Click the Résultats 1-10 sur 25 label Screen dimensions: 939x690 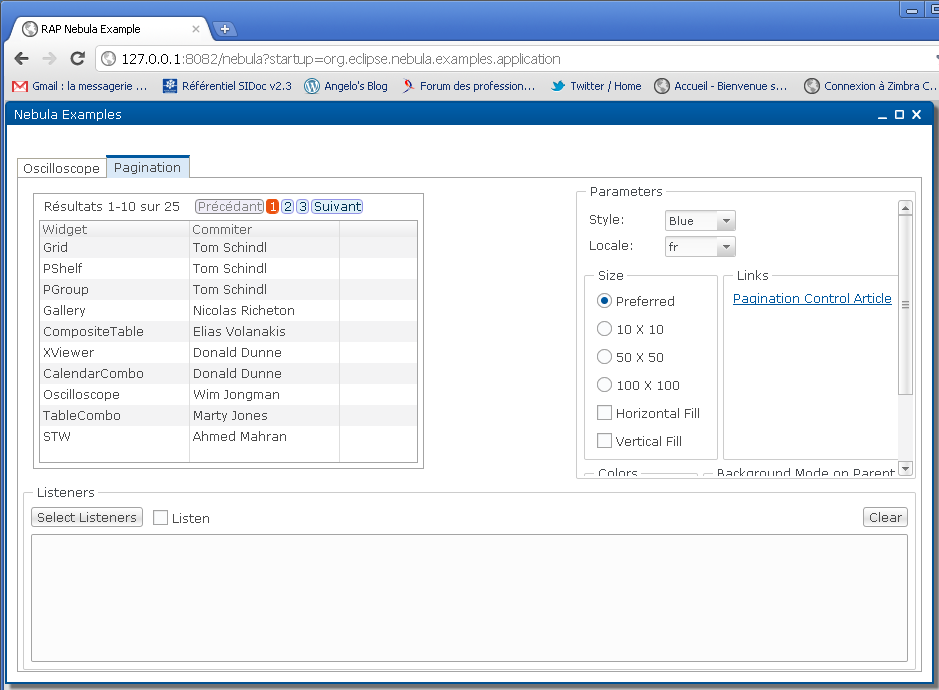click(112, 207)
